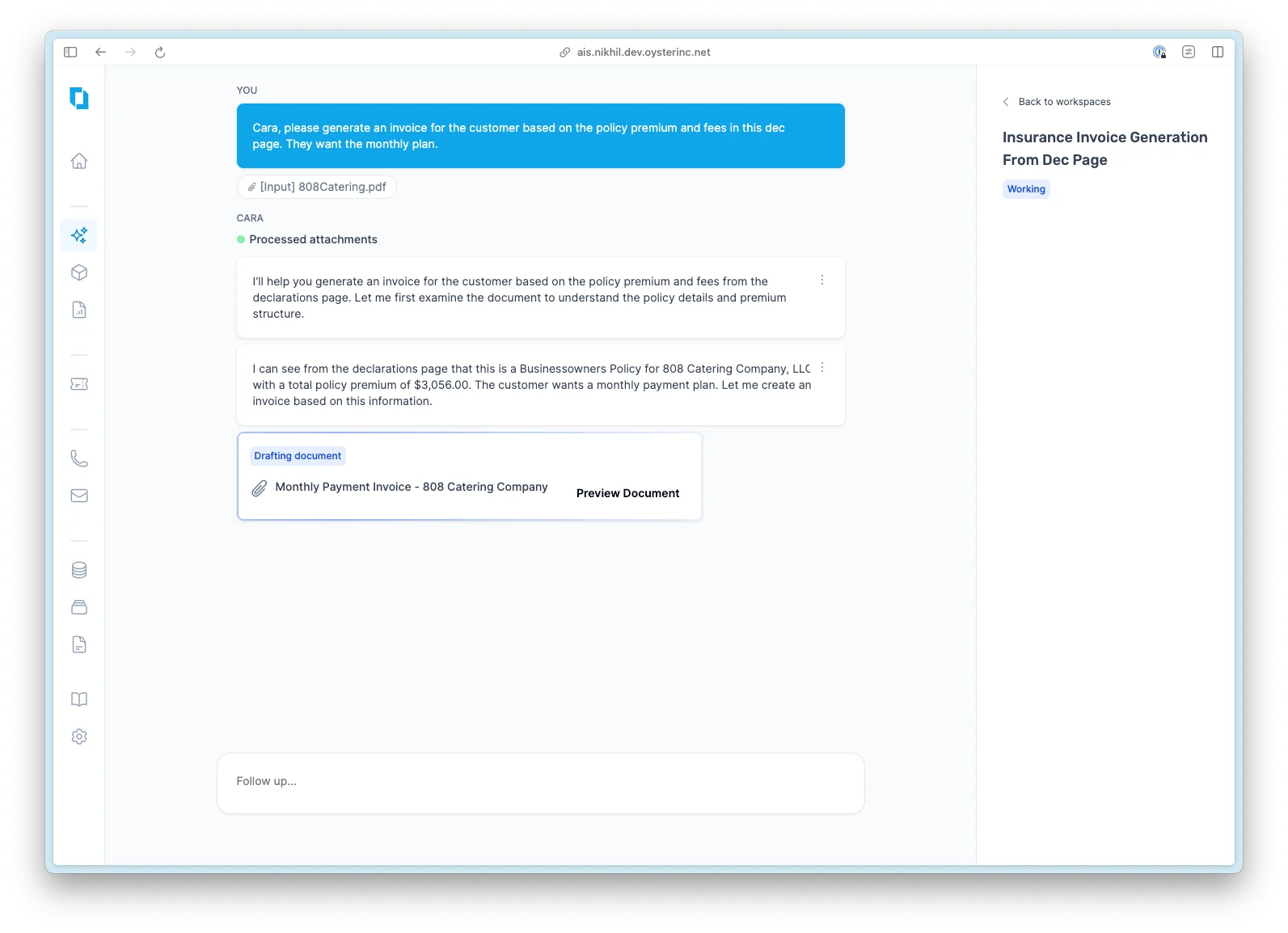Viewport: 1288px width, 933px height.
Task: Click the Oyster logo in sidebar
Action: tap(79, 98)
